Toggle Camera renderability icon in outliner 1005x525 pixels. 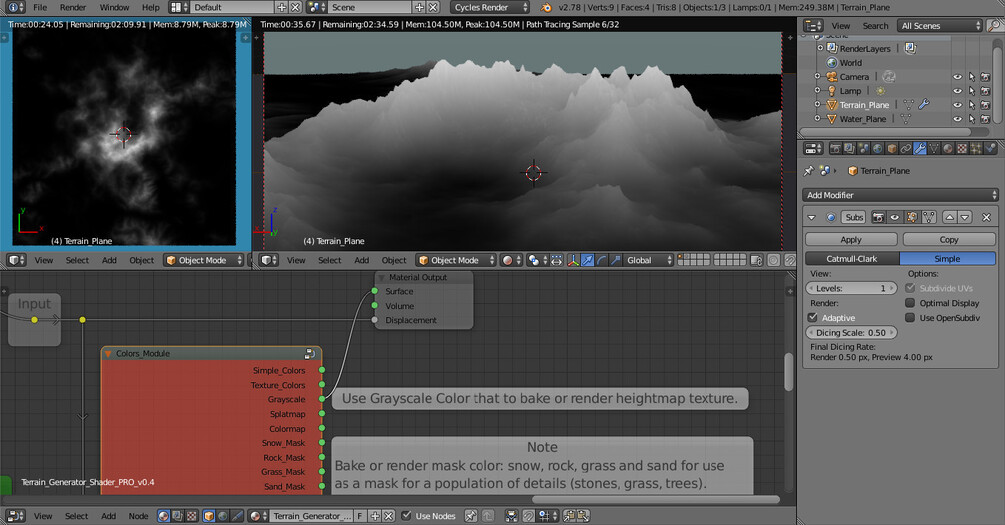pyautogui.click(x=985, y=77)
